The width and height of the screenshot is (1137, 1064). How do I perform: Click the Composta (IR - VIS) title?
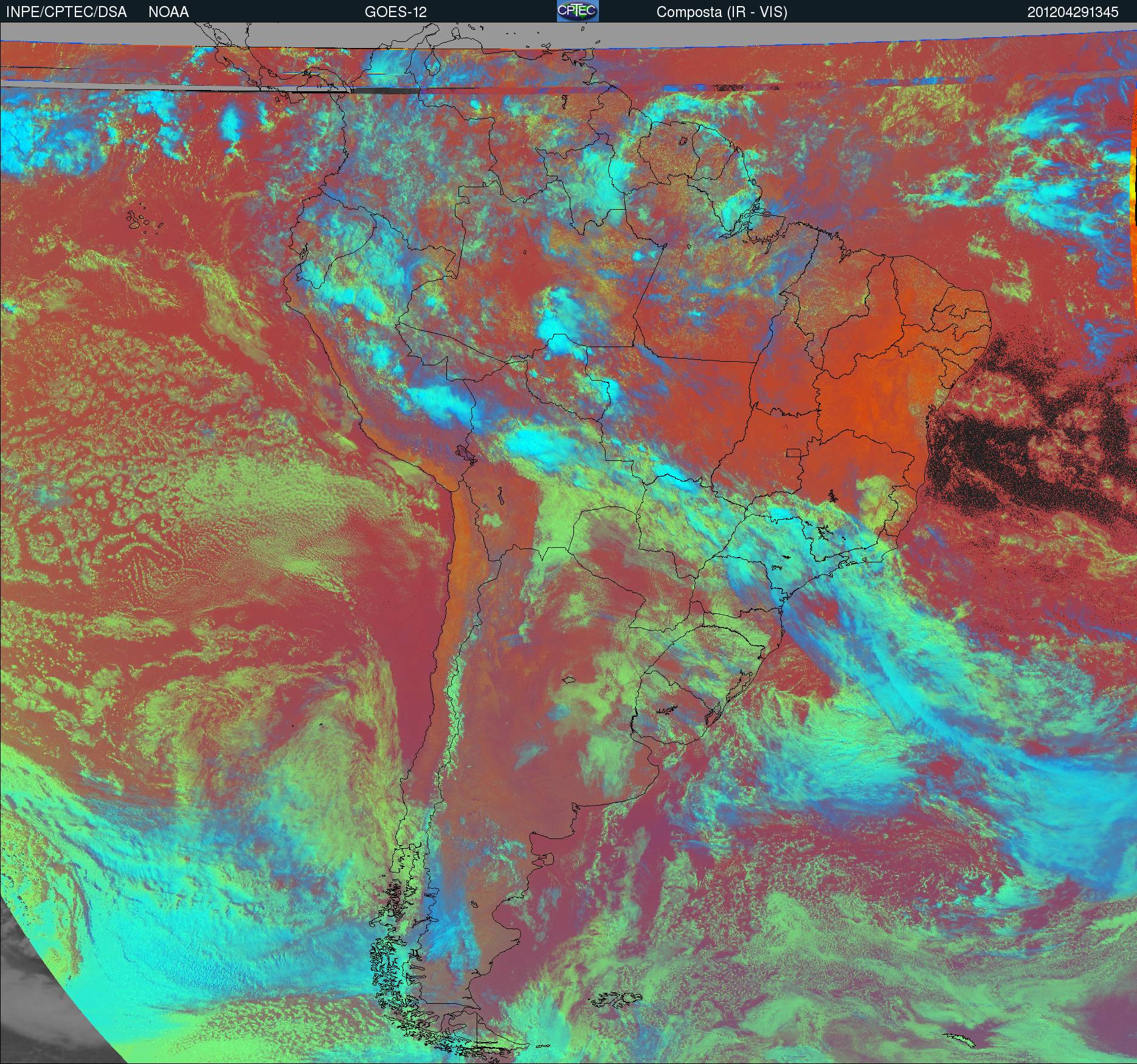pyautogui.click(x=722, y=12)
